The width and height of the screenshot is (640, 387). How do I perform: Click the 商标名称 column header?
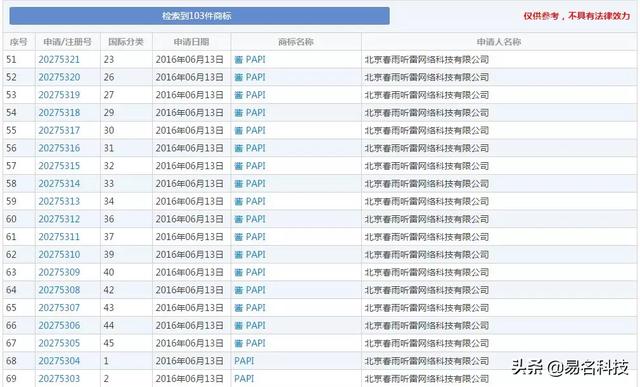point(296,42)
